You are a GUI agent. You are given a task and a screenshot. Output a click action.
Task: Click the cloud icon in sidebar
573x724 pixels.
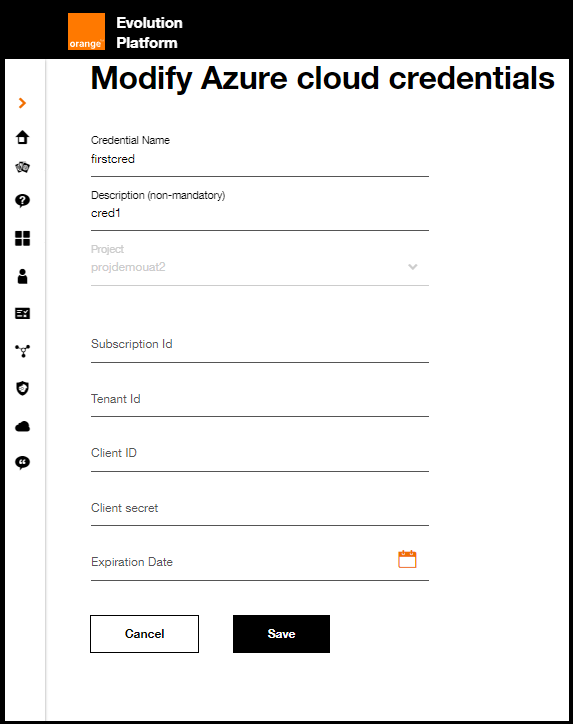point(22,426)
